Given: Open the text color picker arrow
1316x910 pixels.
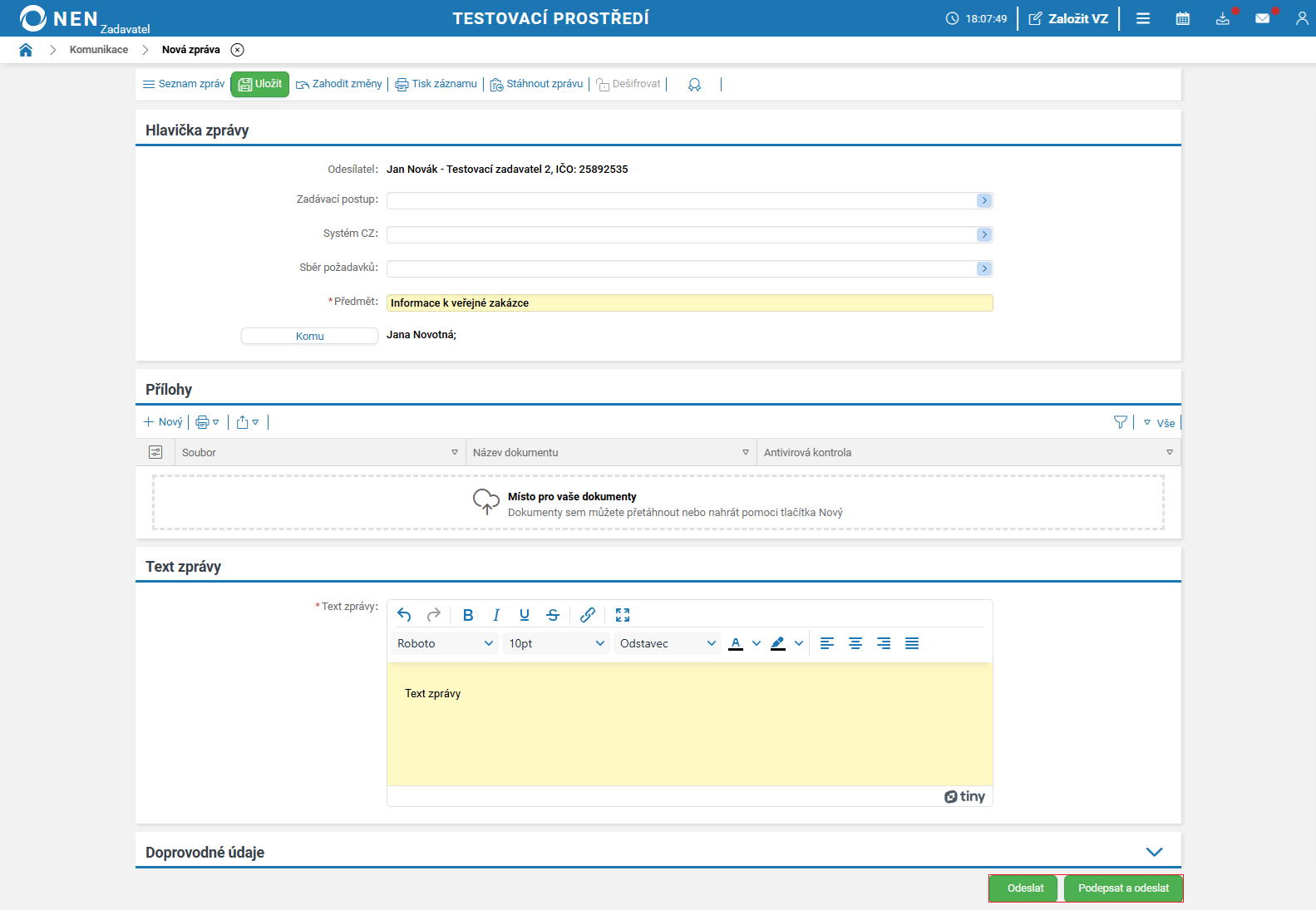Looking at the screenshot, I should point(757,643).
